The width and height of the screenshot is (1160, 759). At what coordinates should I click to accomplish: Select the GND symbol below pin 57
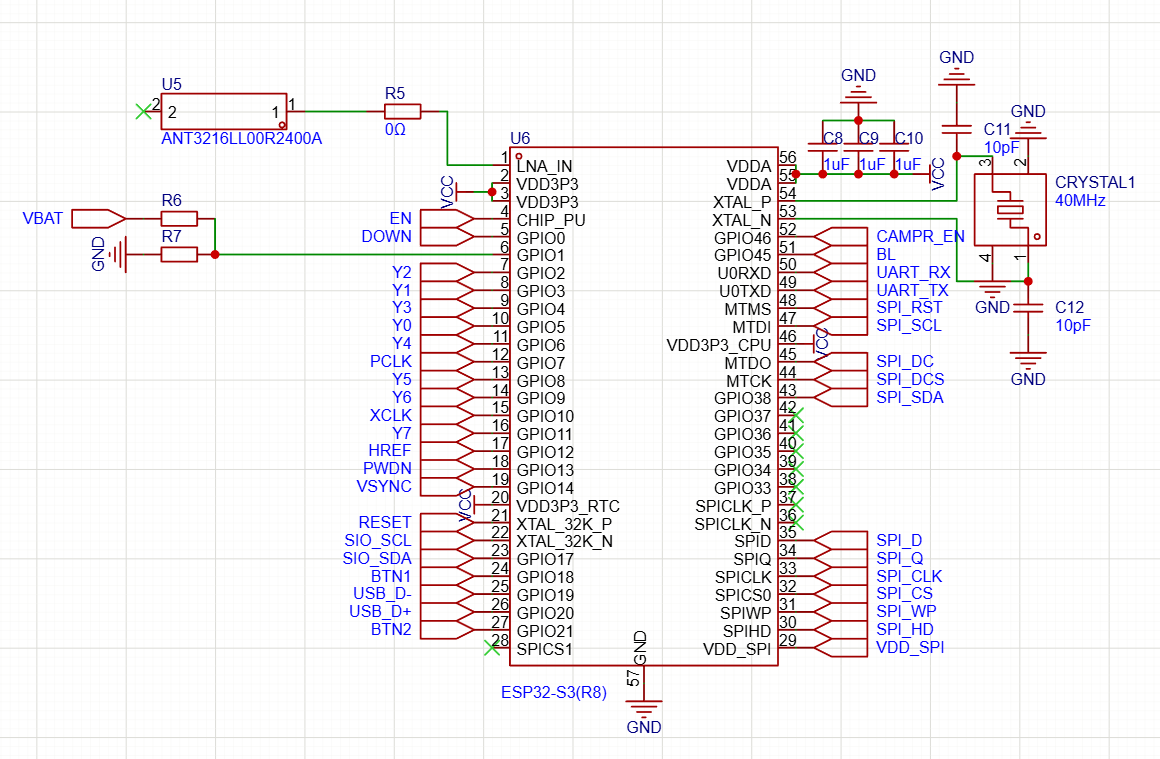coord(644,708)
